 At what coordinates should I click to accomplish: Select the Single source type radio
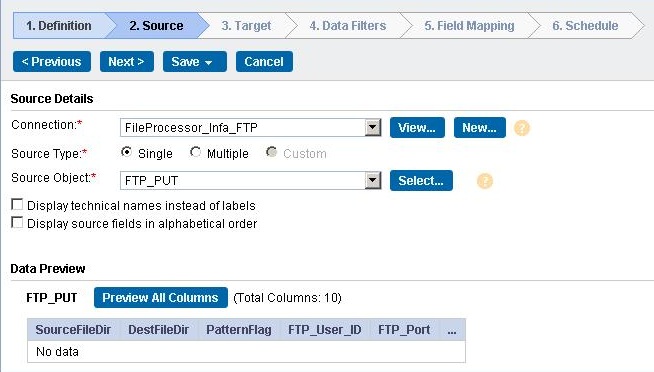click(126, 152)
